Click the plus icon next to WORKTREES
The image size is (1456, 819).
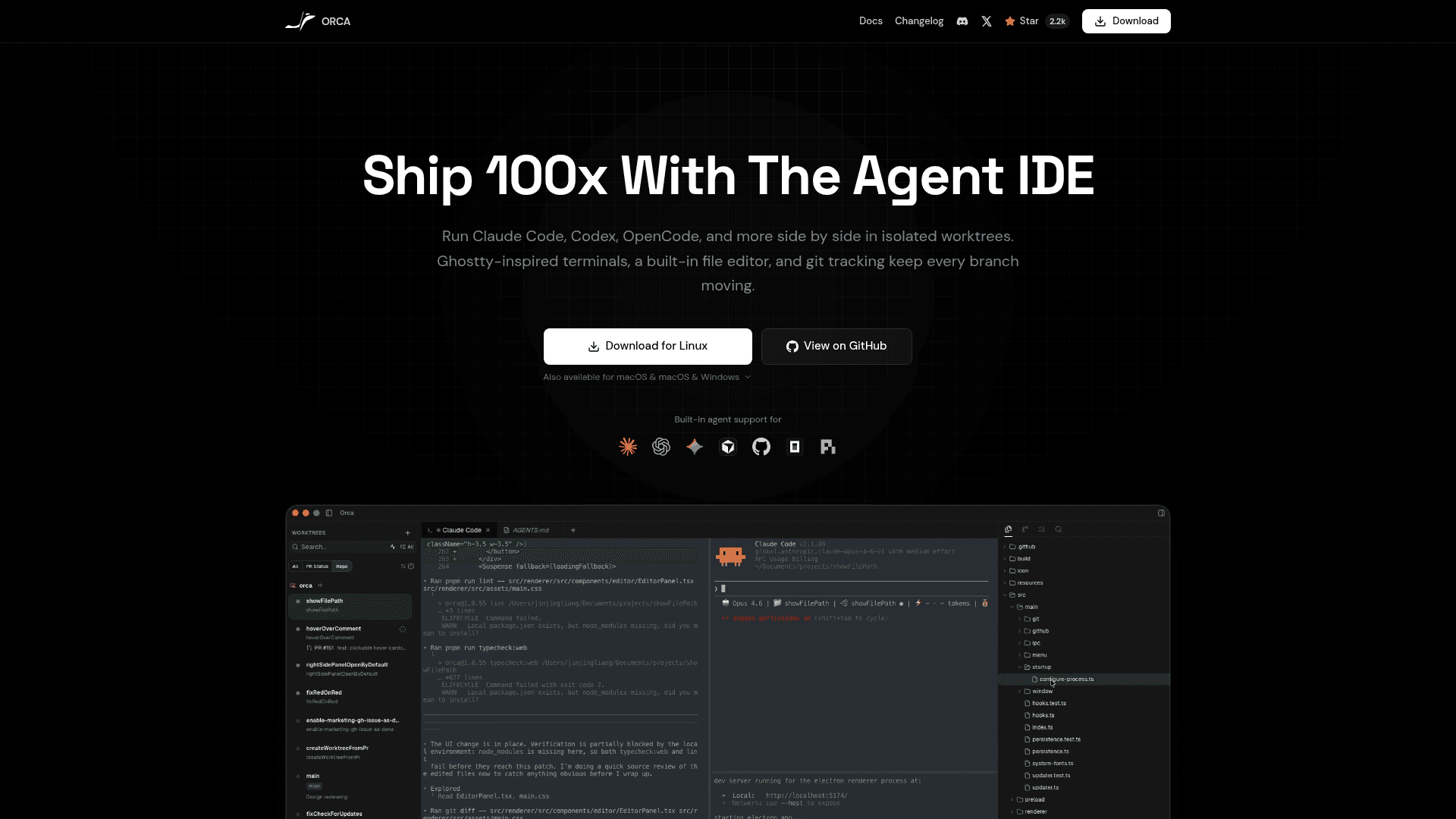(x=407, y=532)
